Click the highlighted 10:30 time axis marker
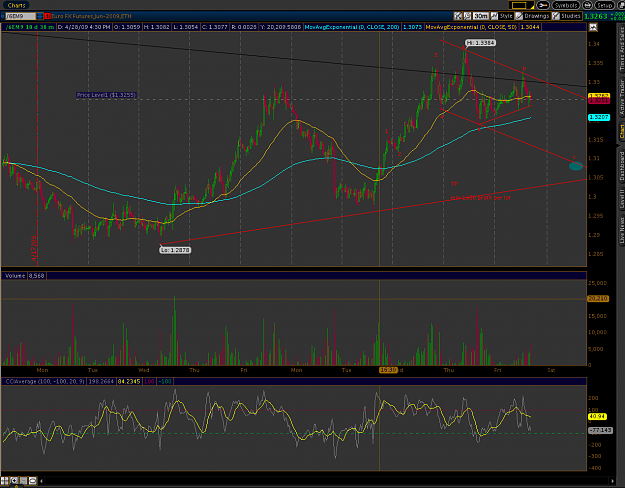This screenshot has width=625, height=488. click(388, 370)
